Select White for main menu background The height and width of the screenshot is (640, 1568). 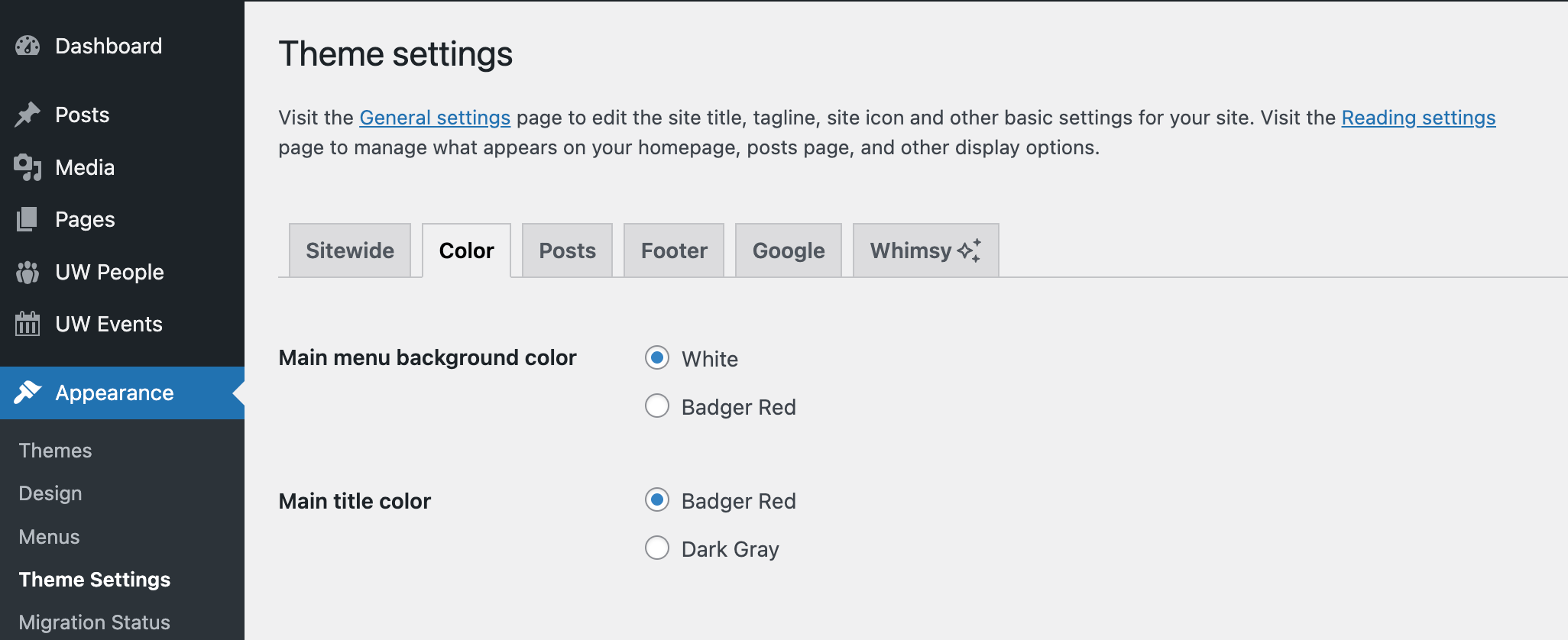click(x=656, y=357)
